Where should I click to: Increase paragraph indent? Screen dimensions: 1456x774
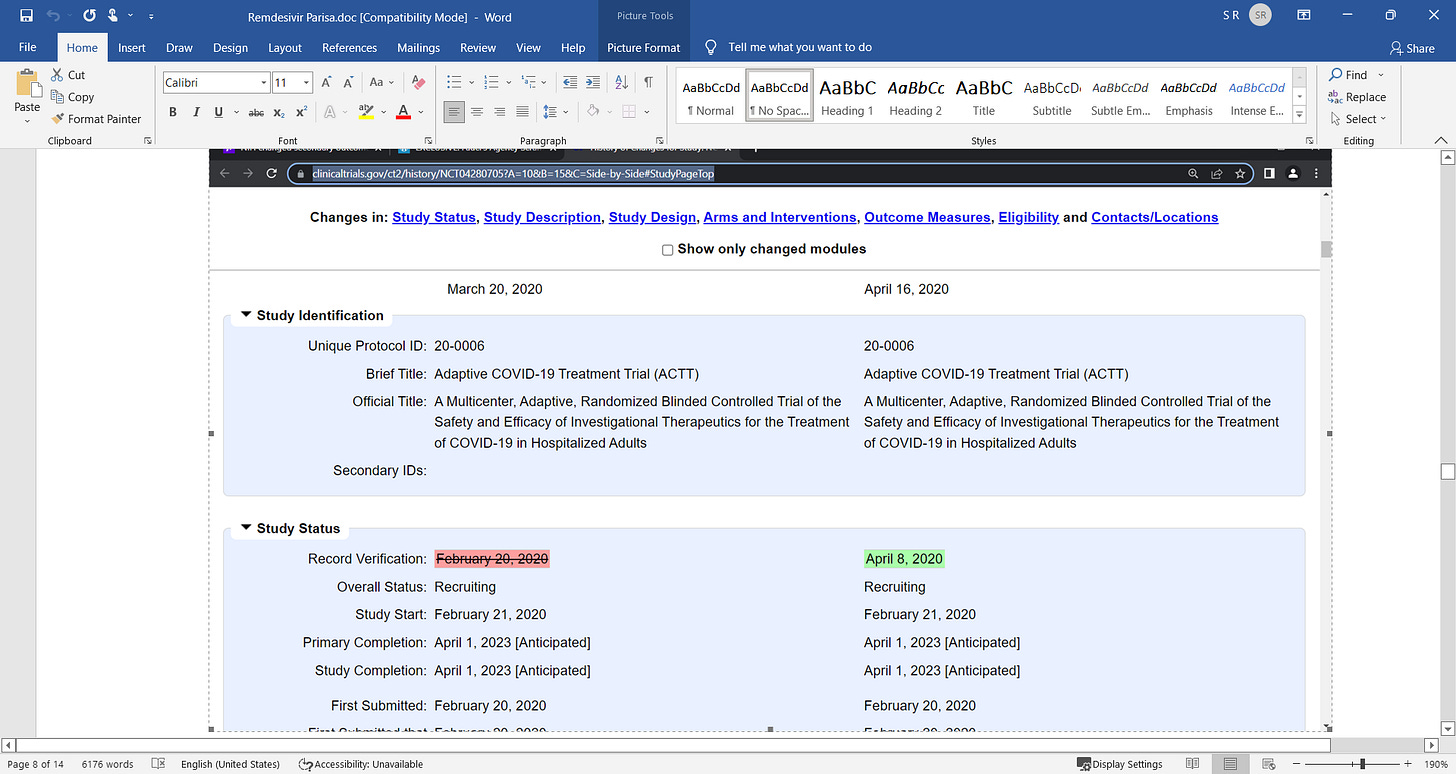[x=595, y=82]
